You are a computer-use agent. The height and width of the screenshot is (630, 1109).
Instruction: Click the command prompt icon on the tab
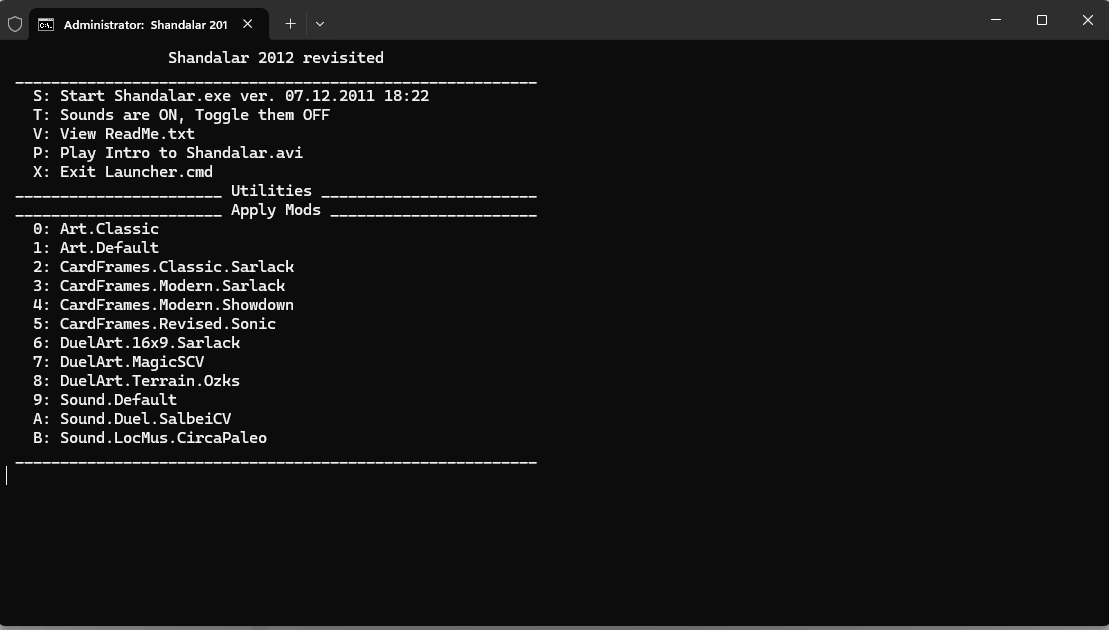[46, 24]
